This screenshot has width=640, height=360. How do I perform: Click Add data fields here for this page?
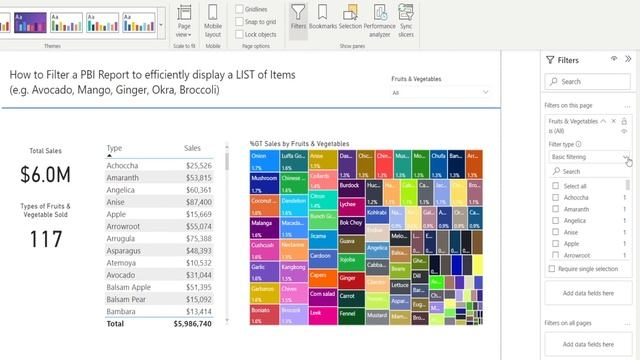click(588, 293)
